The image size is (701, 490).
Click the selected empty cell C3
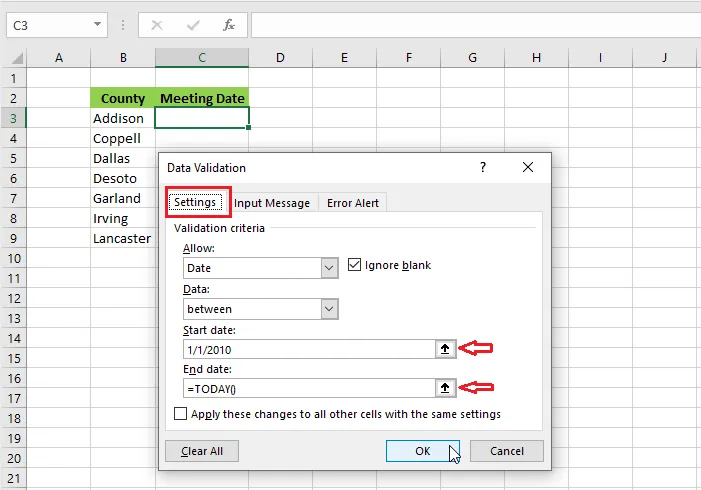(202, 118)
